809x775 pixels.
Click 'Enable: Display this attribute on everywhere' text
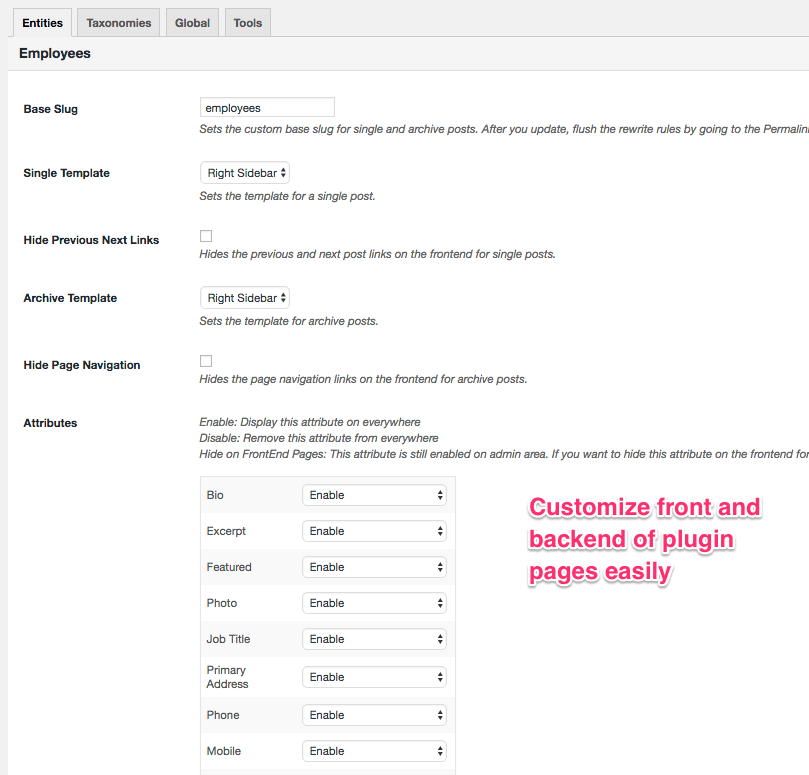click(x=310, y=422)
